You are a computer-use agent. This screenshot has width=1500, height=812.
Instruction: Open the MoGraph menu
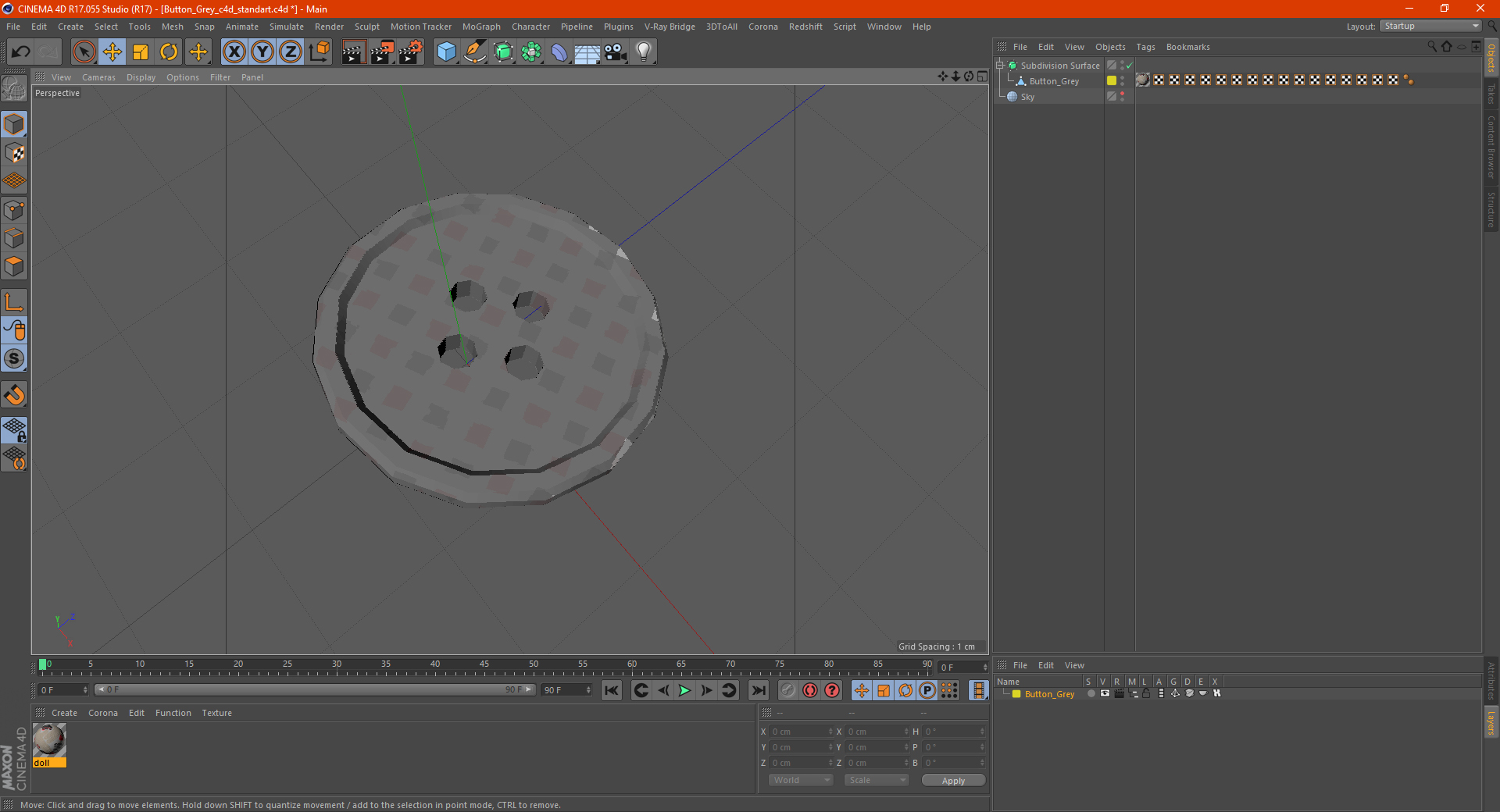click(x=481, y=27)
